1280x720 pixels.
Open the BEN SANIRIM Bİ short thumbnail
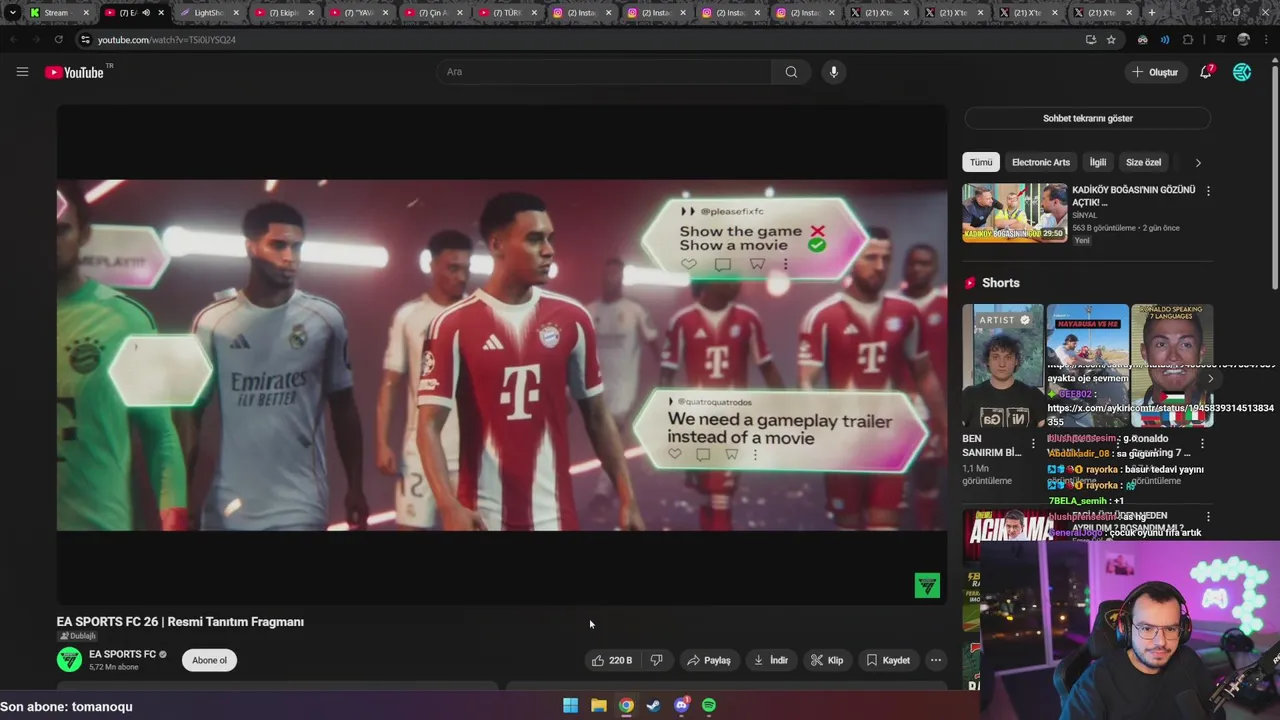click(x=1003, y=366)
